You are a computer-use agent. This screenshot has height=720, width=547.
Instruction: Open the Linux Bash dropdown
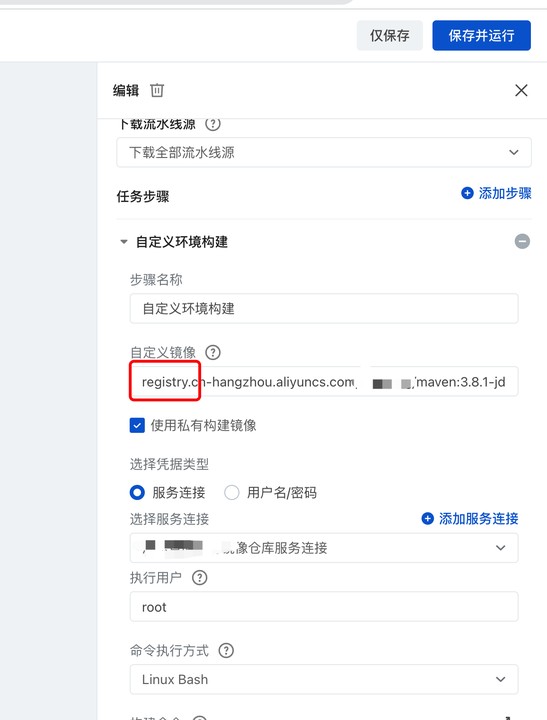click(x=324, y=679)
